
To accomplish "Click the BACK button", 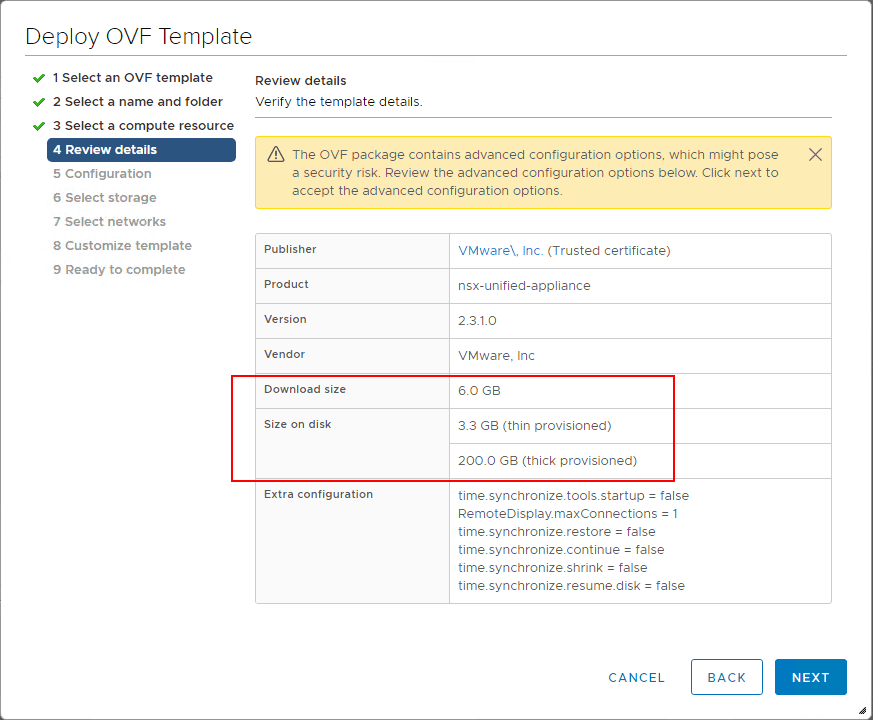I will tap(727, 677).
